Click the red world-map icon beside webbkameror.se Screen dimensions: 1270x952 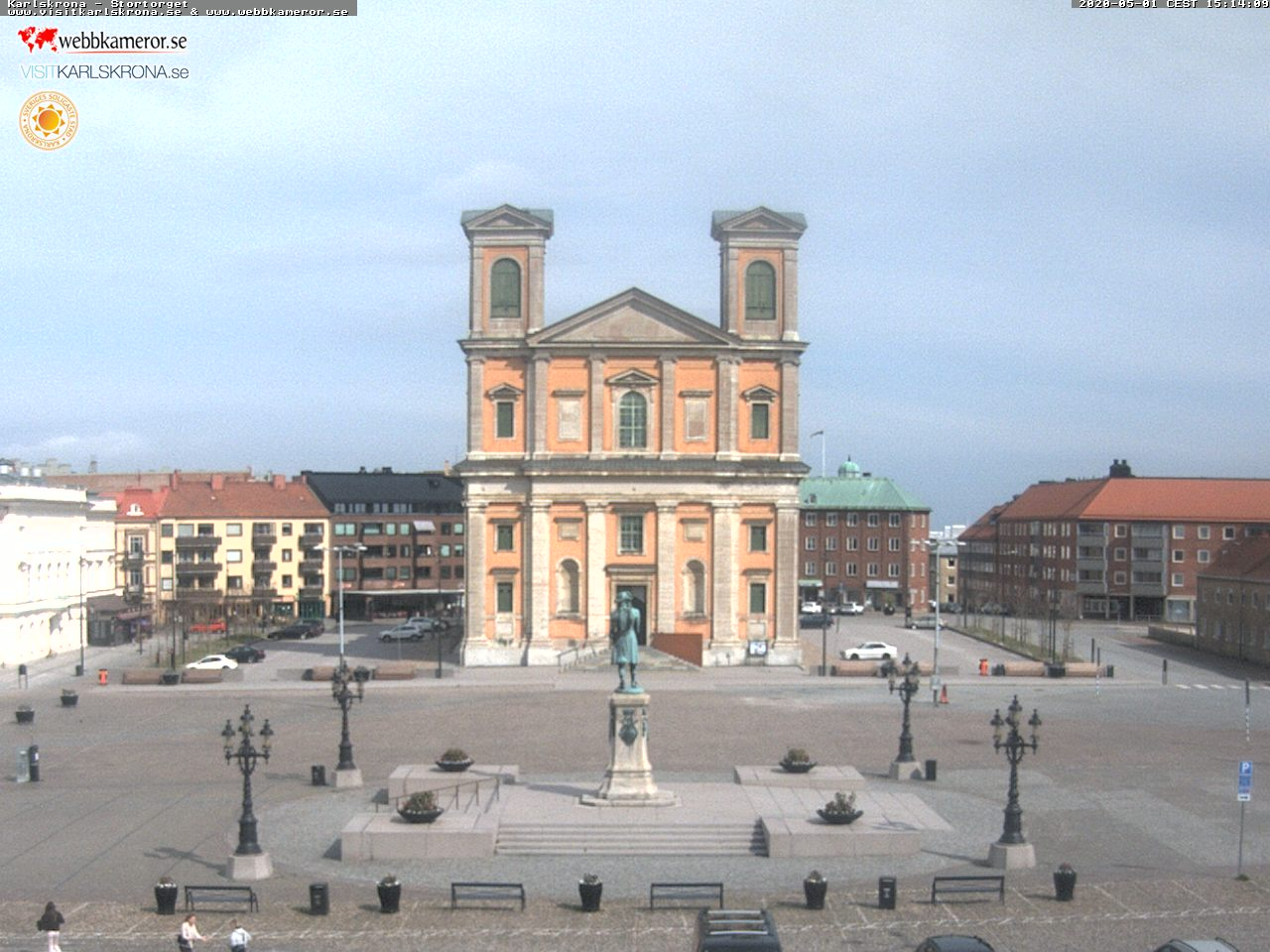[38, 40]
